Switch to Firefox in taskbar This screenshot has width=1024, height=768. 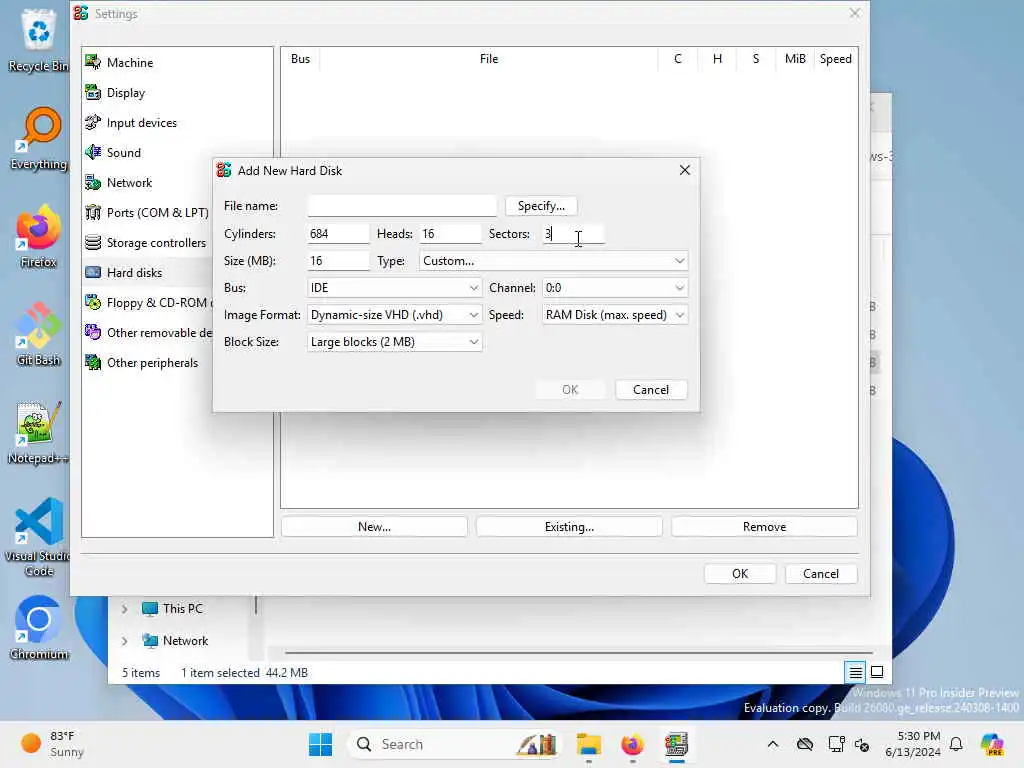coord(632,744)
